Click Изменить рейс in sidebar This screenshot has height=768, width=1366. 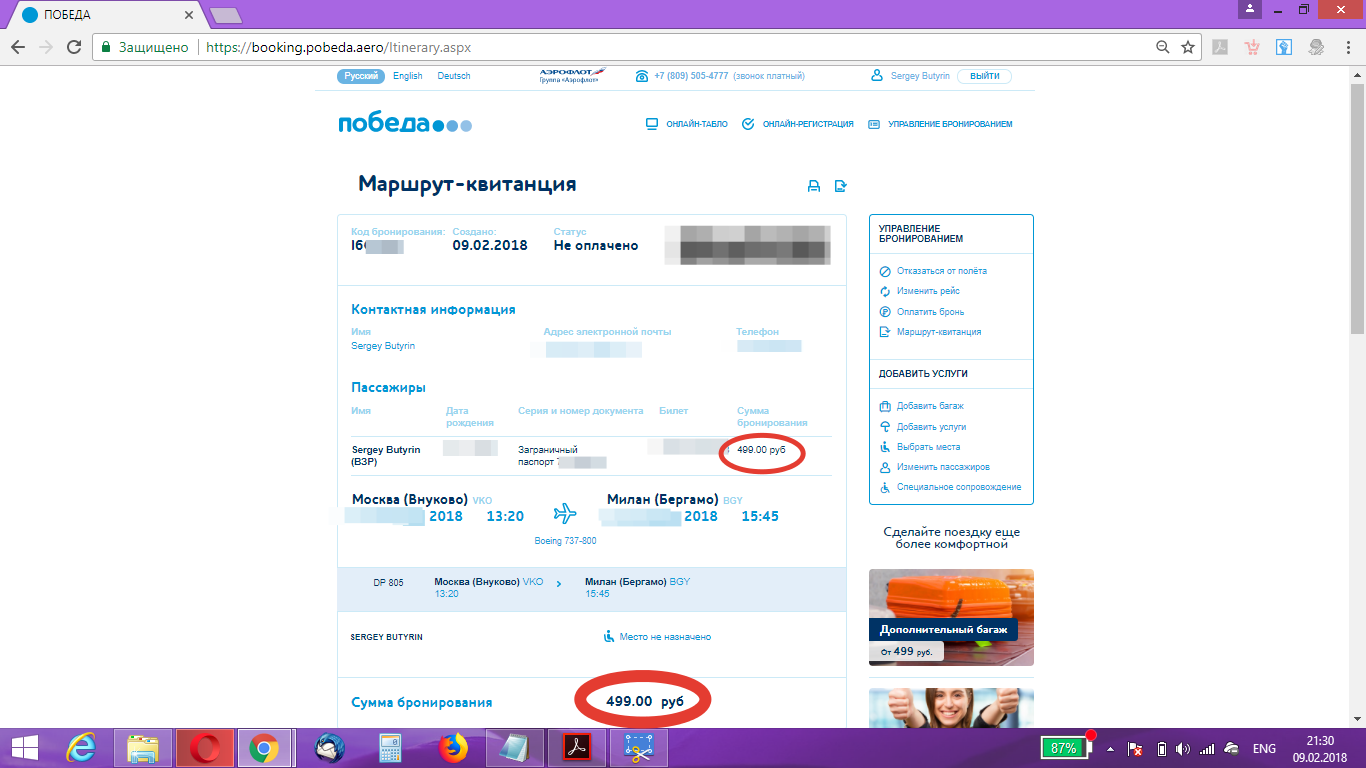coord(928,291)
